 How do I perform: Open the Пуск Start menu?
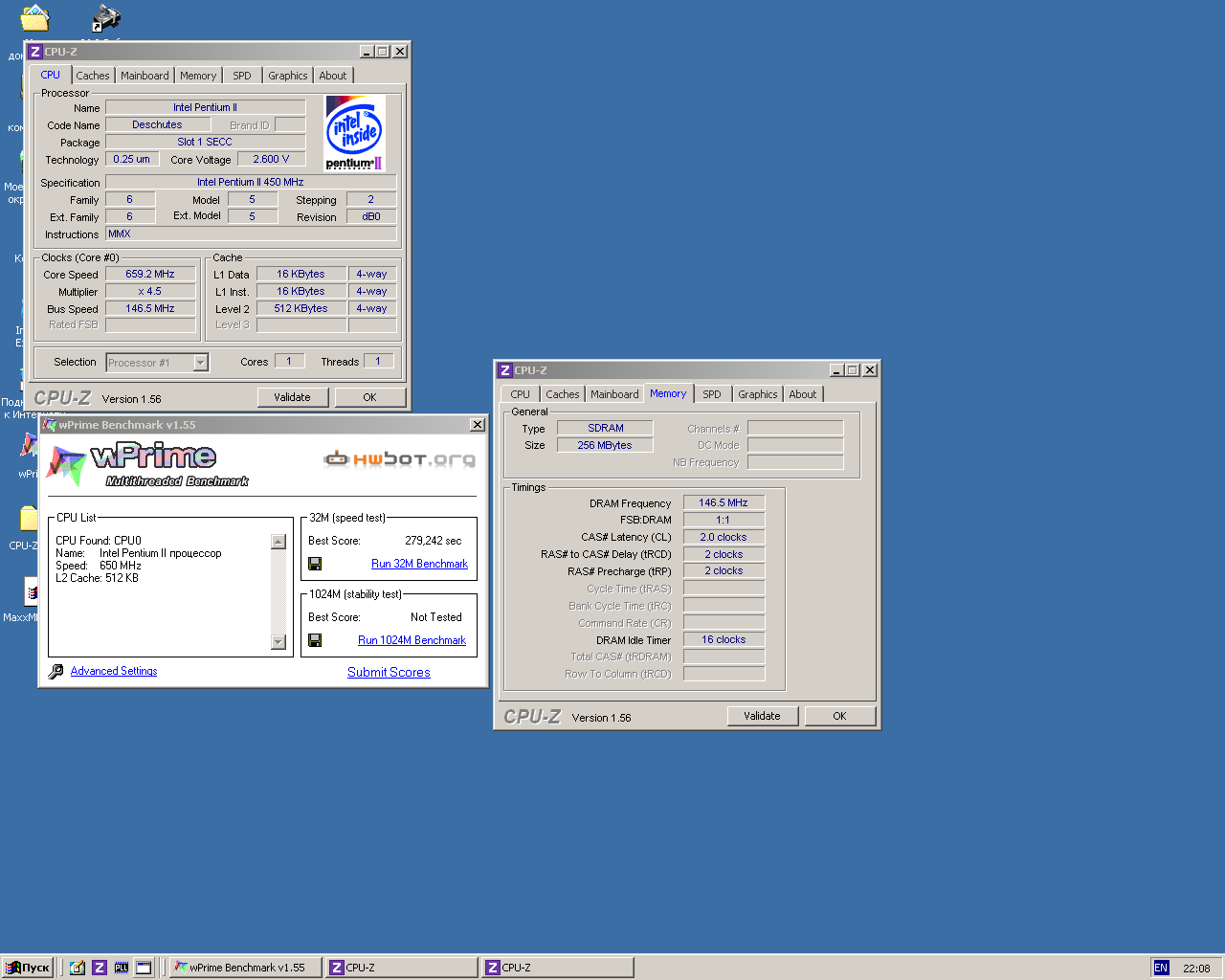tap(28, 968)
